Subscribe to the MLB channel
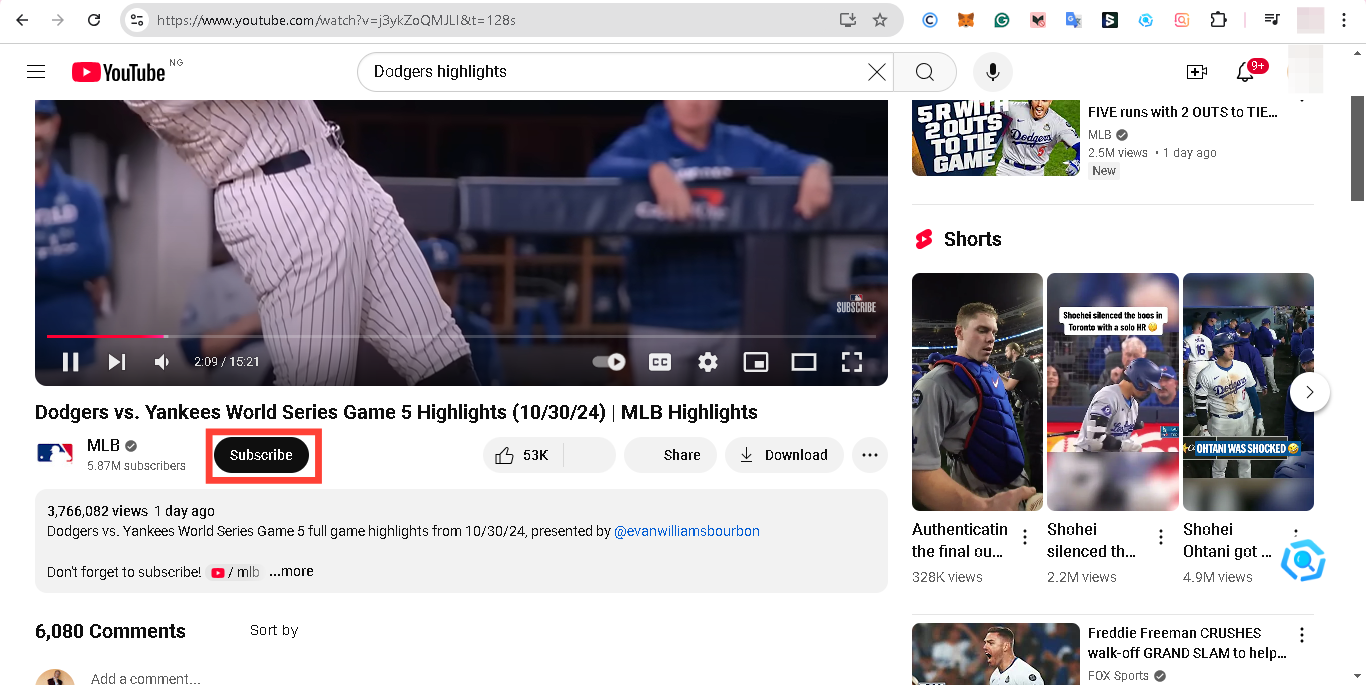 click(x=261, y=455)
